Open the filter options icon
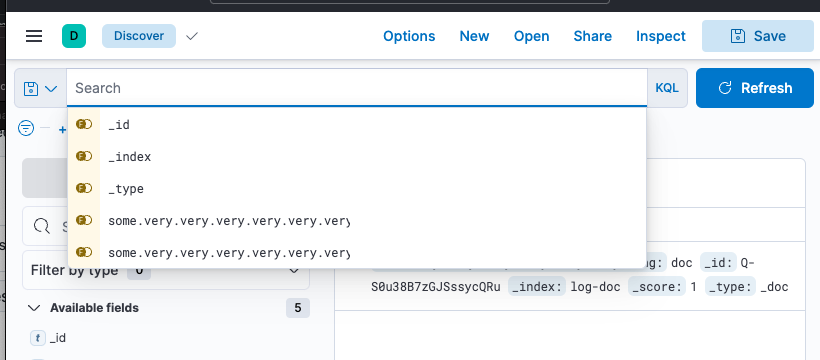The height and width of the screenshot is (360, 820). [26, 128]
